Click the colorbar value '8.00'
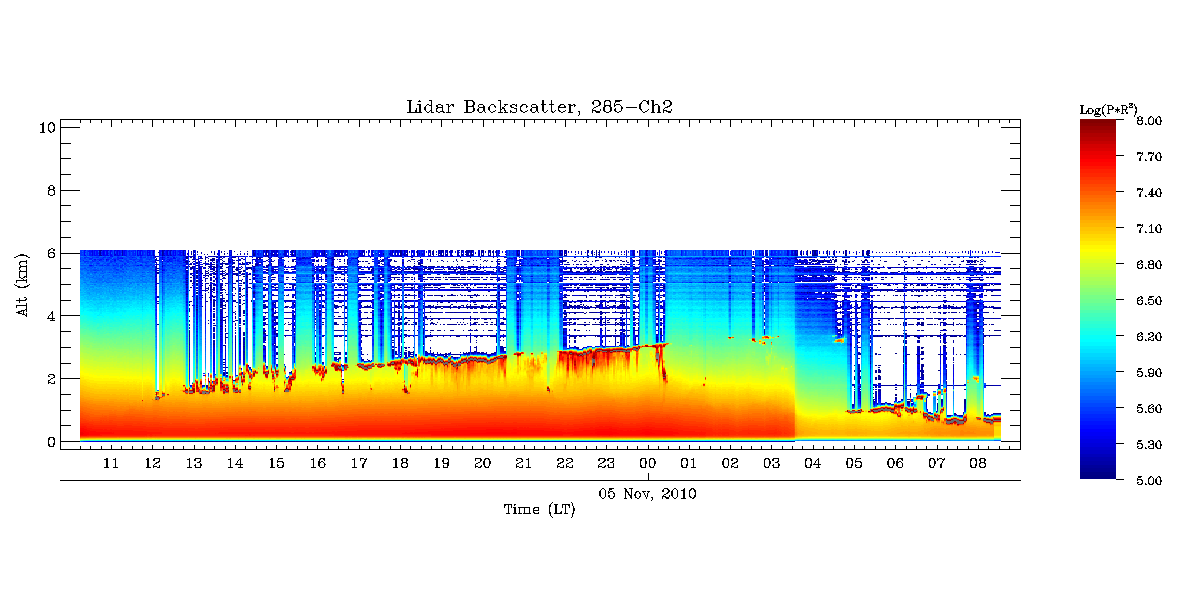Viewport: 1200px width, 600px height. point(1149,121)
